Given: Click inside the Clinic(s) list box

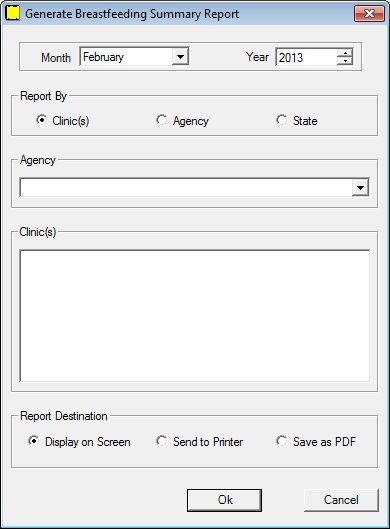Looking at the screenshot, I should 194,316.
